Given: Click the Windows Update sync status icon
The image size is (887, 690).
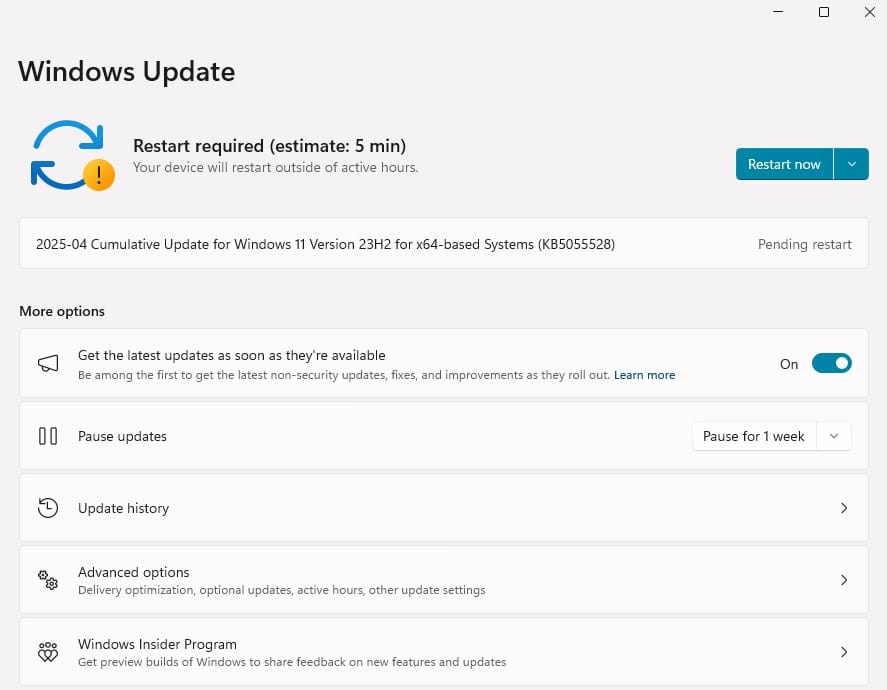Looking at the screenshot, I should coord(72,156).
